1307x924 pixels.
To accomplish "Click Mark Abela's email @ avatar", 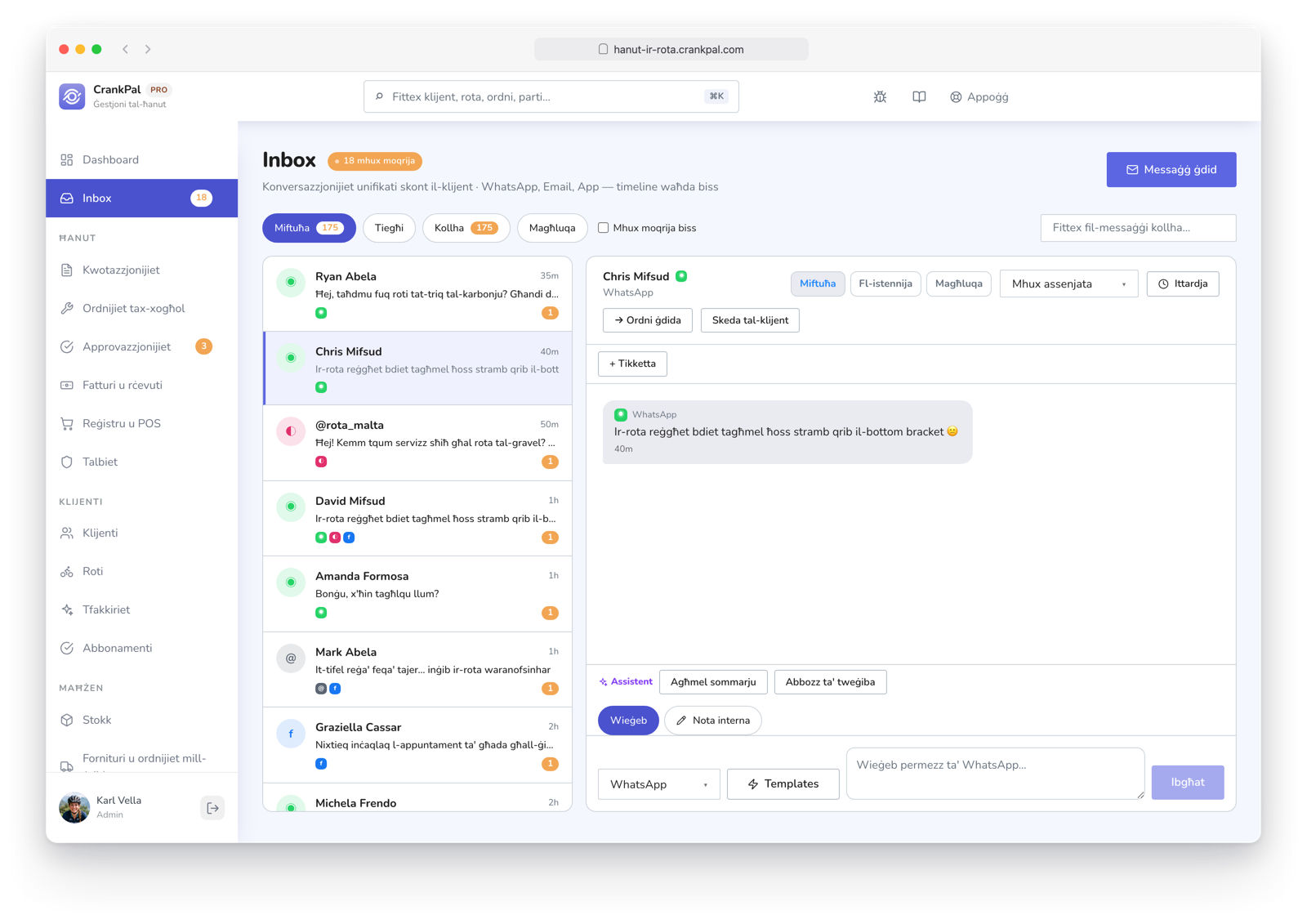I will [x=291, y=658].
